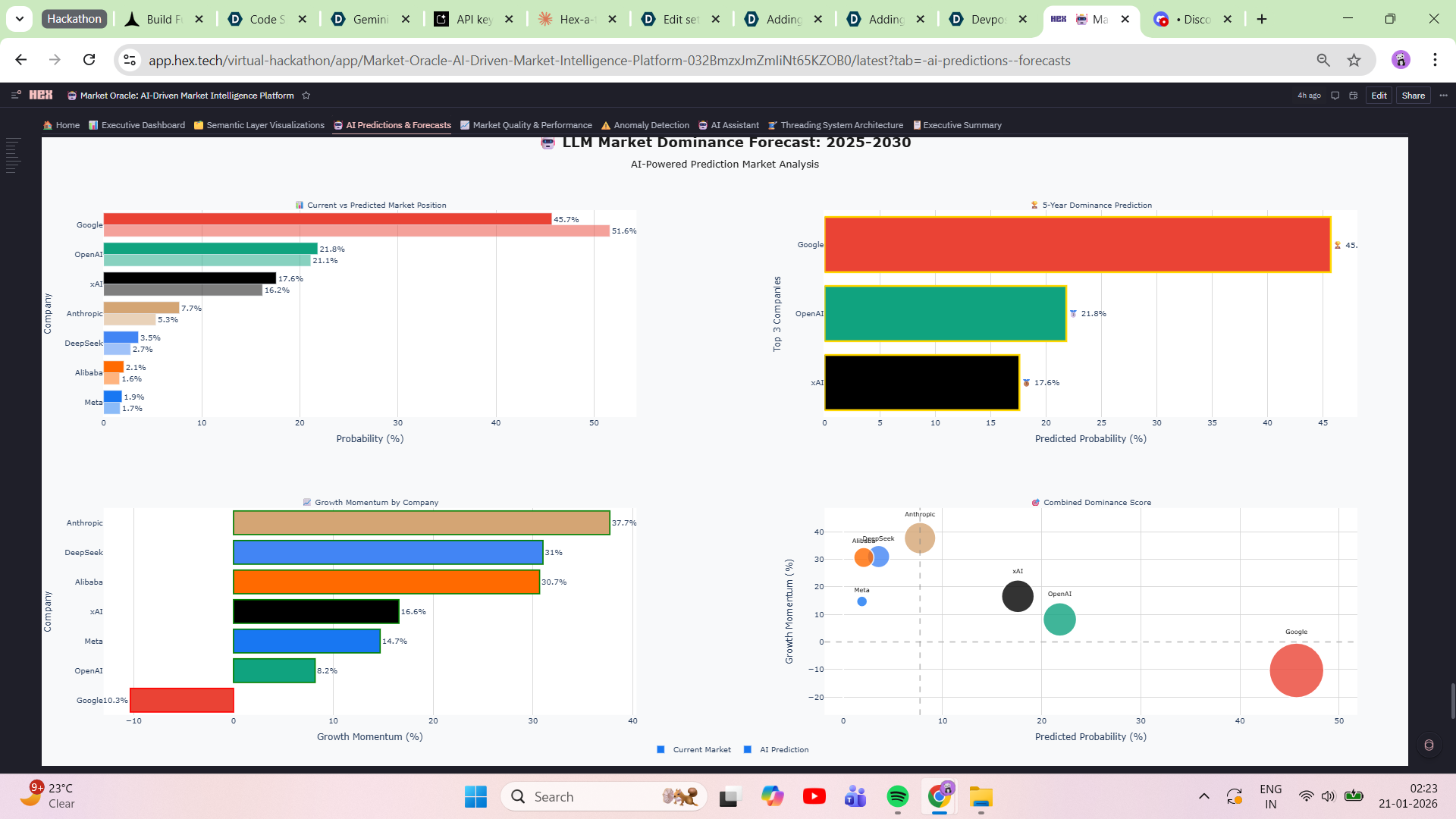Click the HEX logo
1456x819 pixels.
(41, 95)
